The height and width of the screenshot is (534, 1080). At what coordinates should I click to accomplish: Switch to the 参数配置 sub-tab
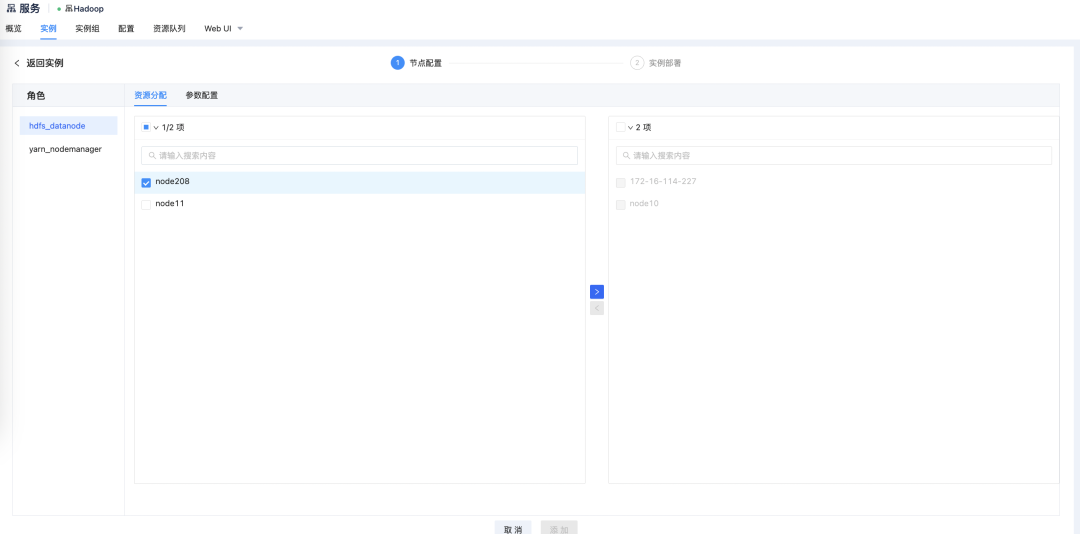pyautogui.click(x=202, y=96)
